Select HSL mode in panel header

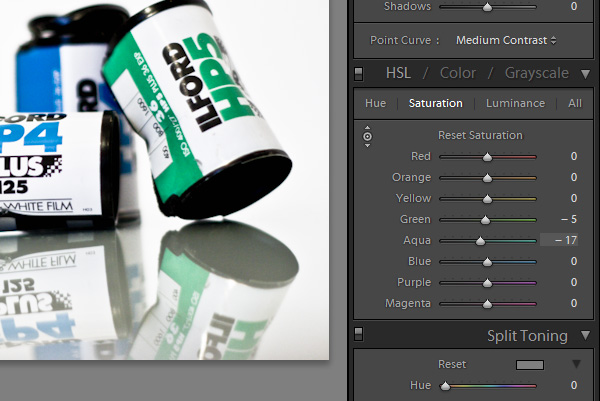click(x=398, y=73)
